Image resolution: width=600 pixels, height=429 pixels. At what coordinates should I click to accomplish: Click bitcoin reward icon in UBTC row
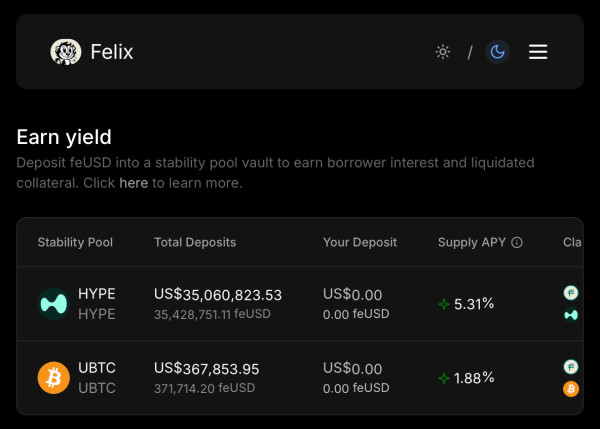[x=571, y=389]
